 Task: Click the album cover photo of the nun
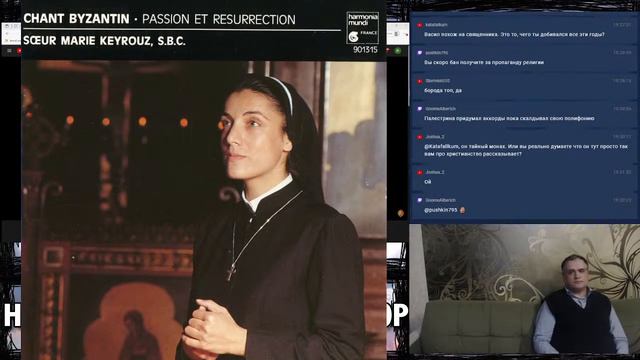(x=204, y=210)
